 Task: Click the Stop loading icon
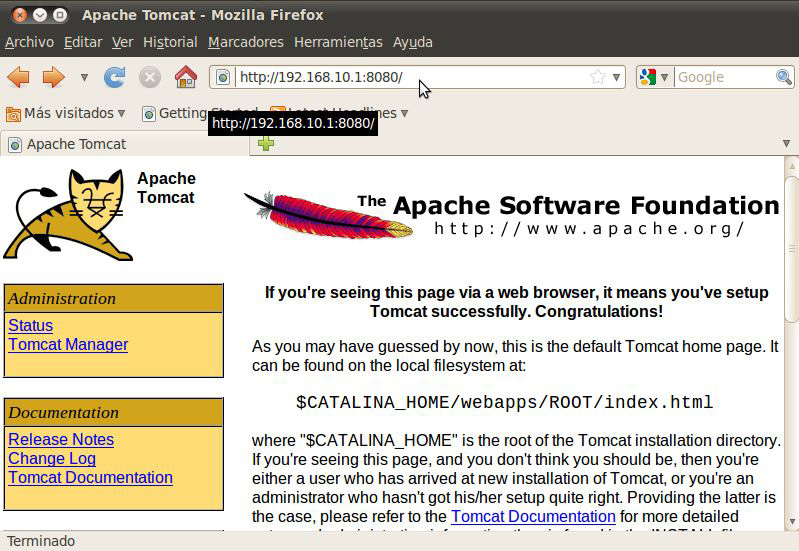pos(149,77)
